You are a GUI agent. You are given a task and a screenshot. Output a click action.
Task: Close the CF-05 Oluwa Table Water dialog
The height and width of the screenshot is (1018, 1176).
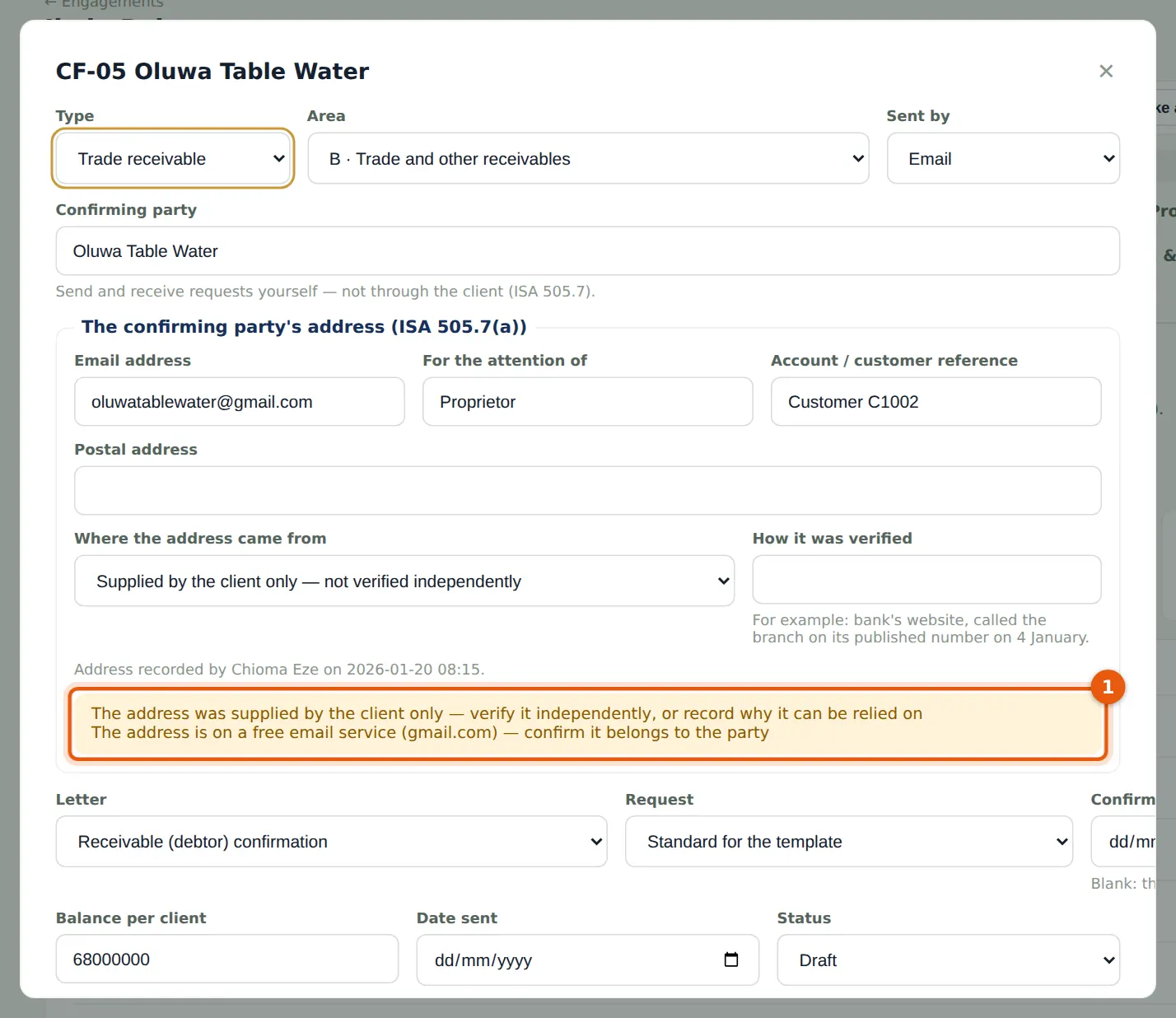point(1106,71)
